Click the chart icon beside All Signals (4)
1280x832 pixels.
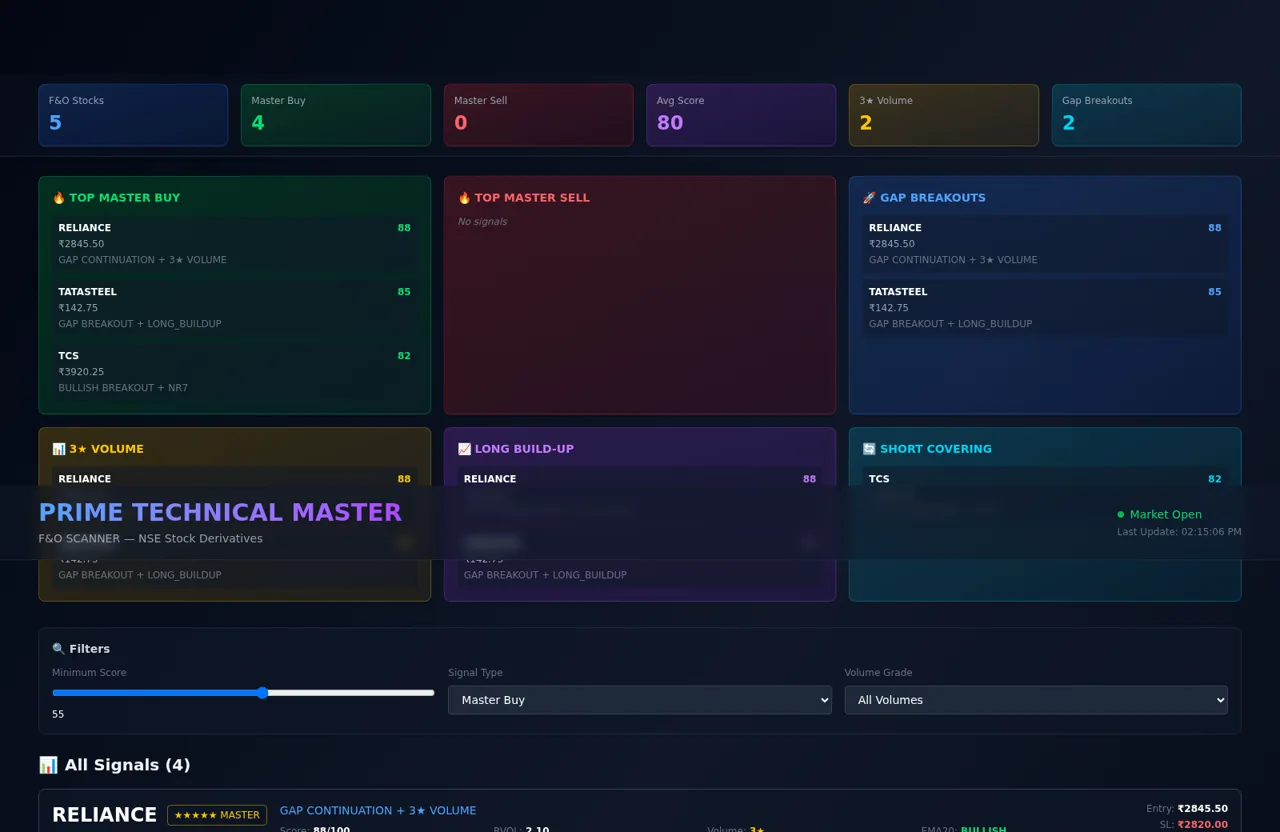point(48,765)
